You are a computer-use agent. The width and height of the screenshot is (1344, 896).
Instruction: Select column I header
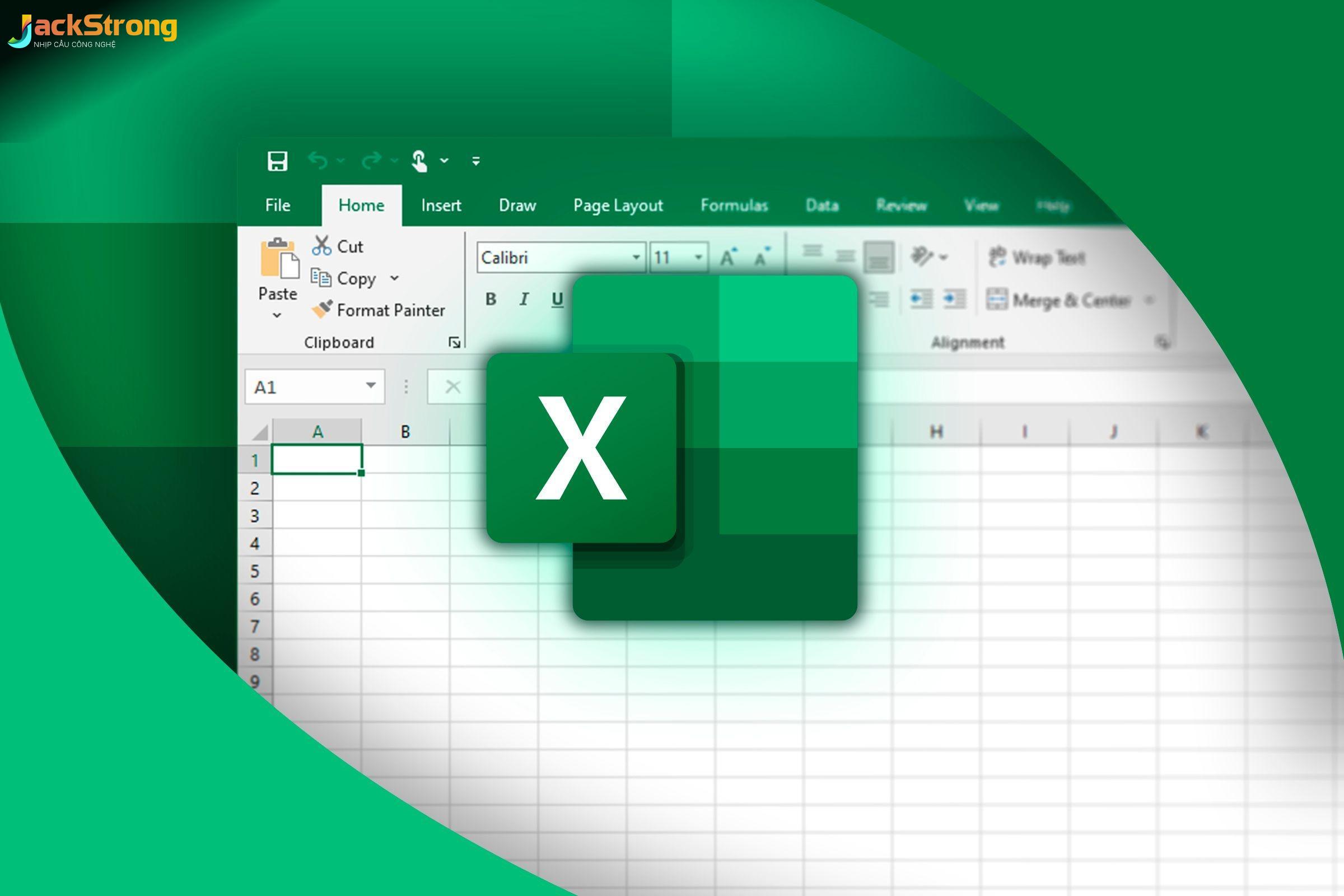pos(1025,431)
